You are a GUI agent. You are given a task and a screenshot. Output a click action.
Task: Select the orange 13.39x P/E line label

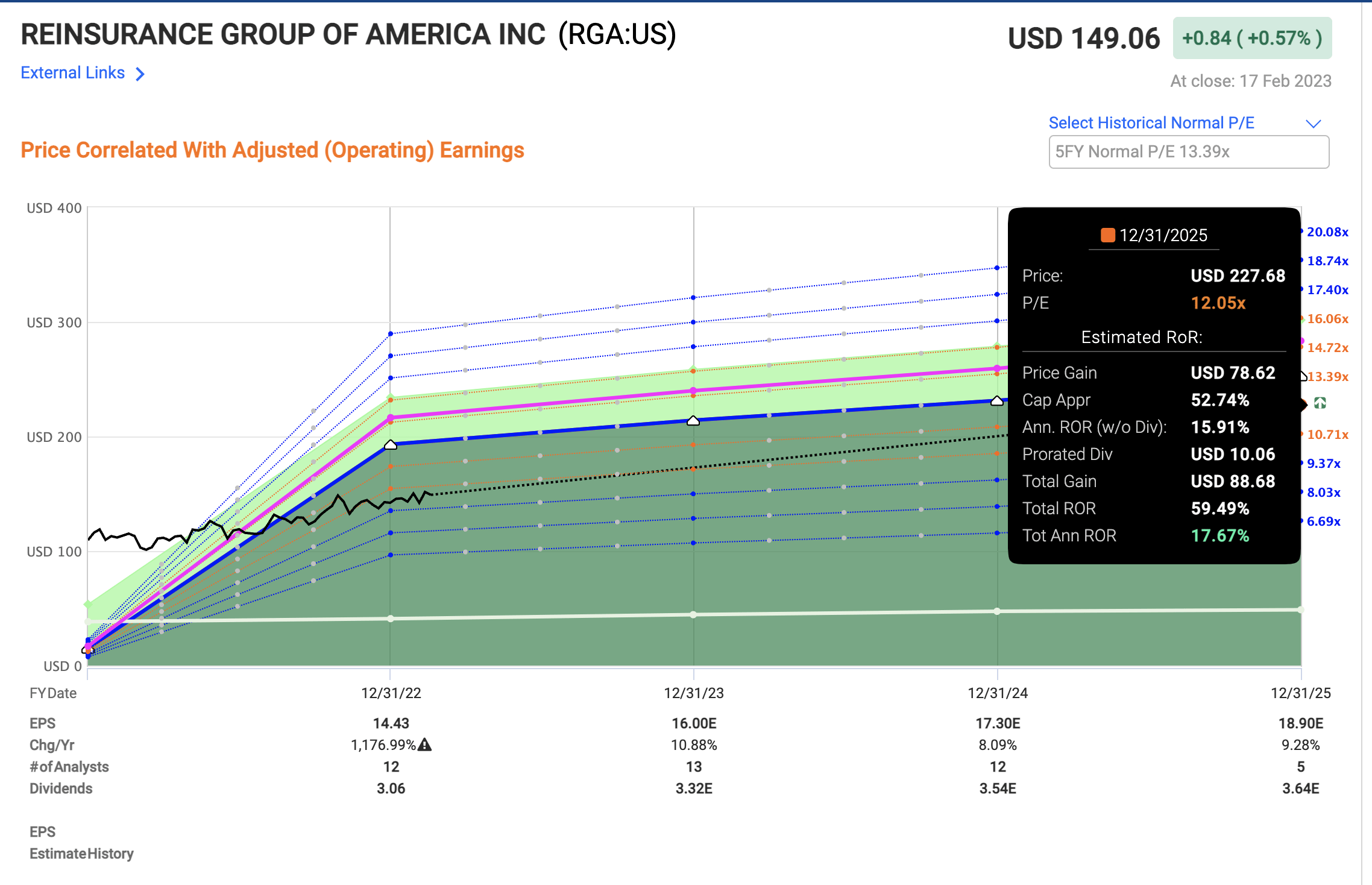[x=1327, y=377]
